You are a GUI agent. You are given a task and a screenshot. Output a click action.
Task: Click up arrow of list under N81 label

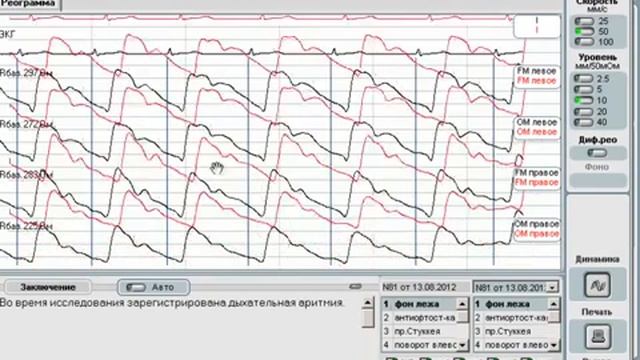(x=462, y=304)
